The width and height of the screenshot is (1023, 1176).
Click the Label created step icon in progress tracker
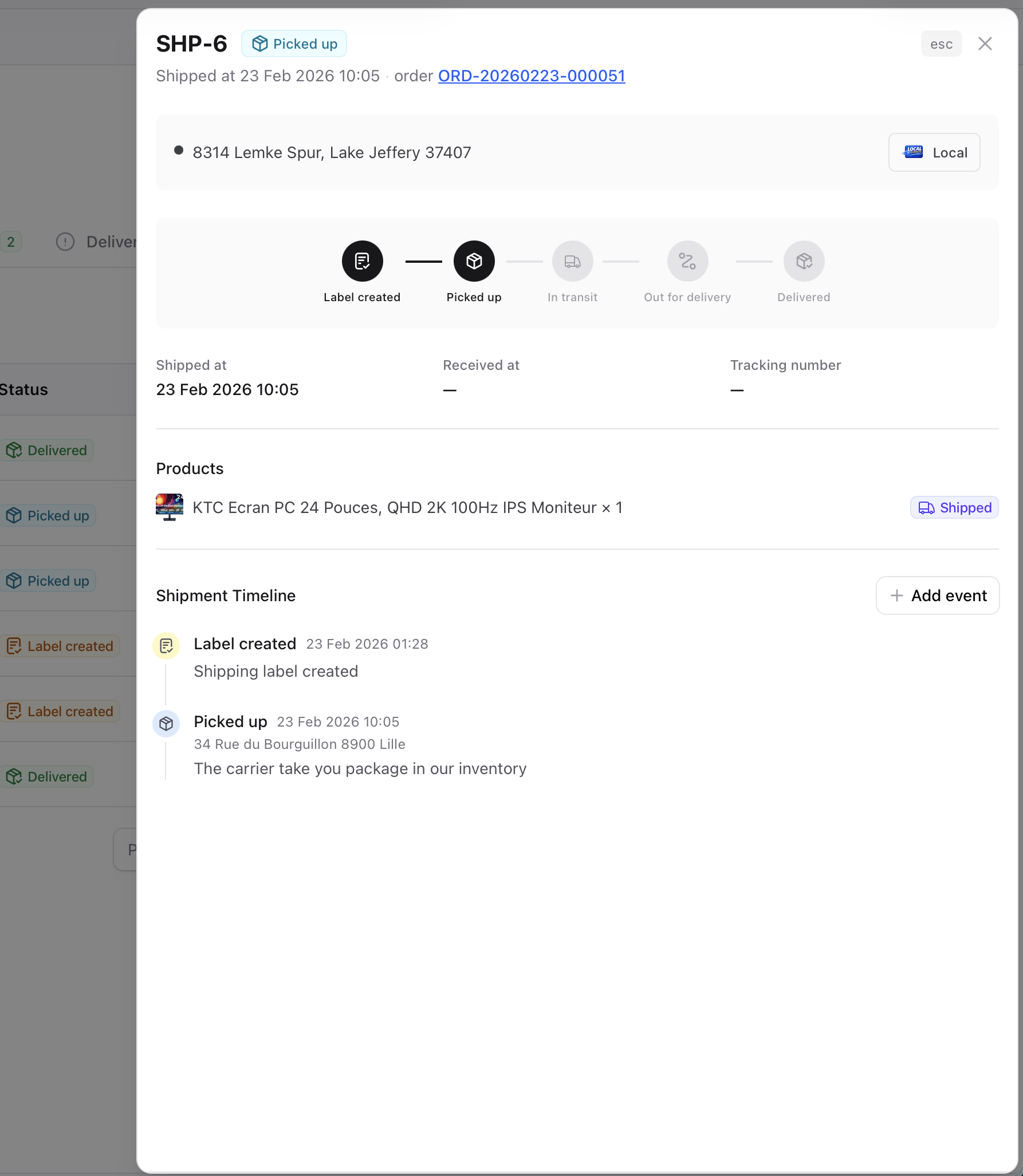pos(362,261)
